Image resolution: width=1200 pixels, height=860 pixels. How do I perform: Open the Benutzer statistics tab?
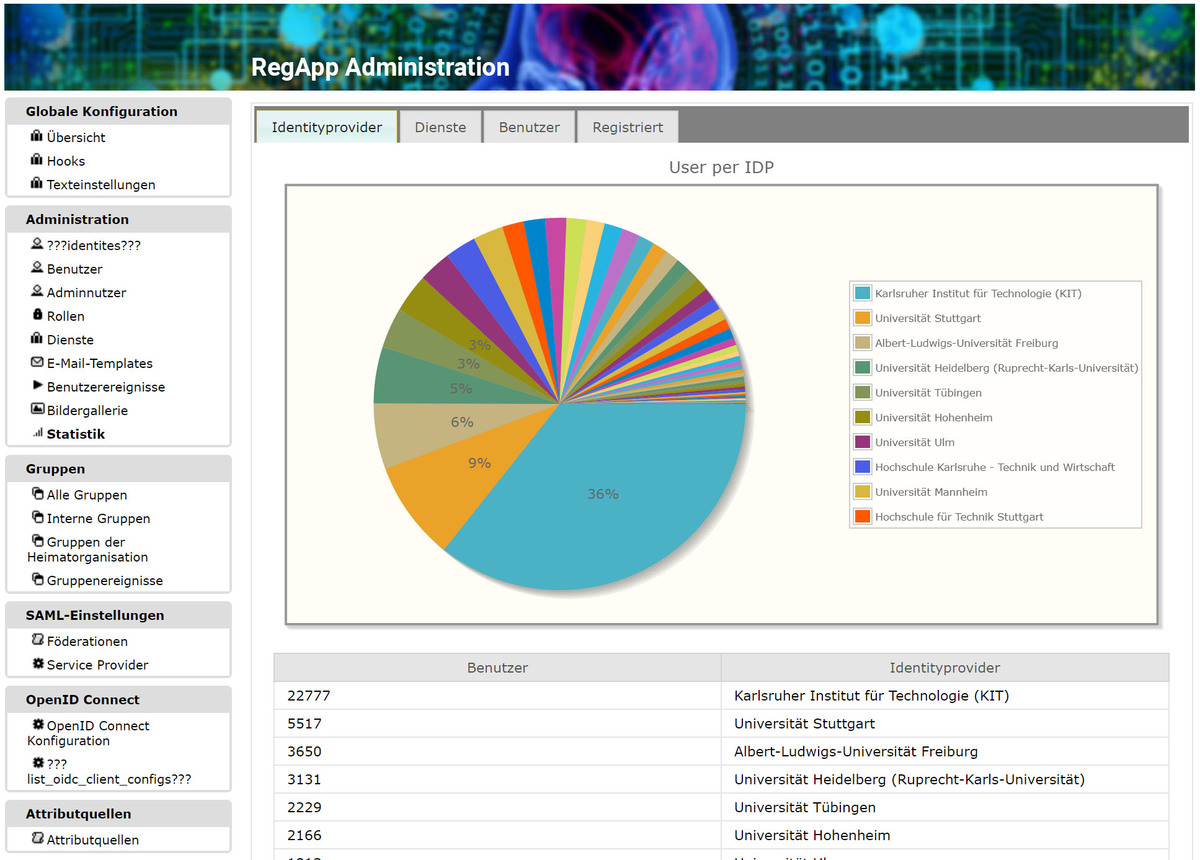[529, 127]
